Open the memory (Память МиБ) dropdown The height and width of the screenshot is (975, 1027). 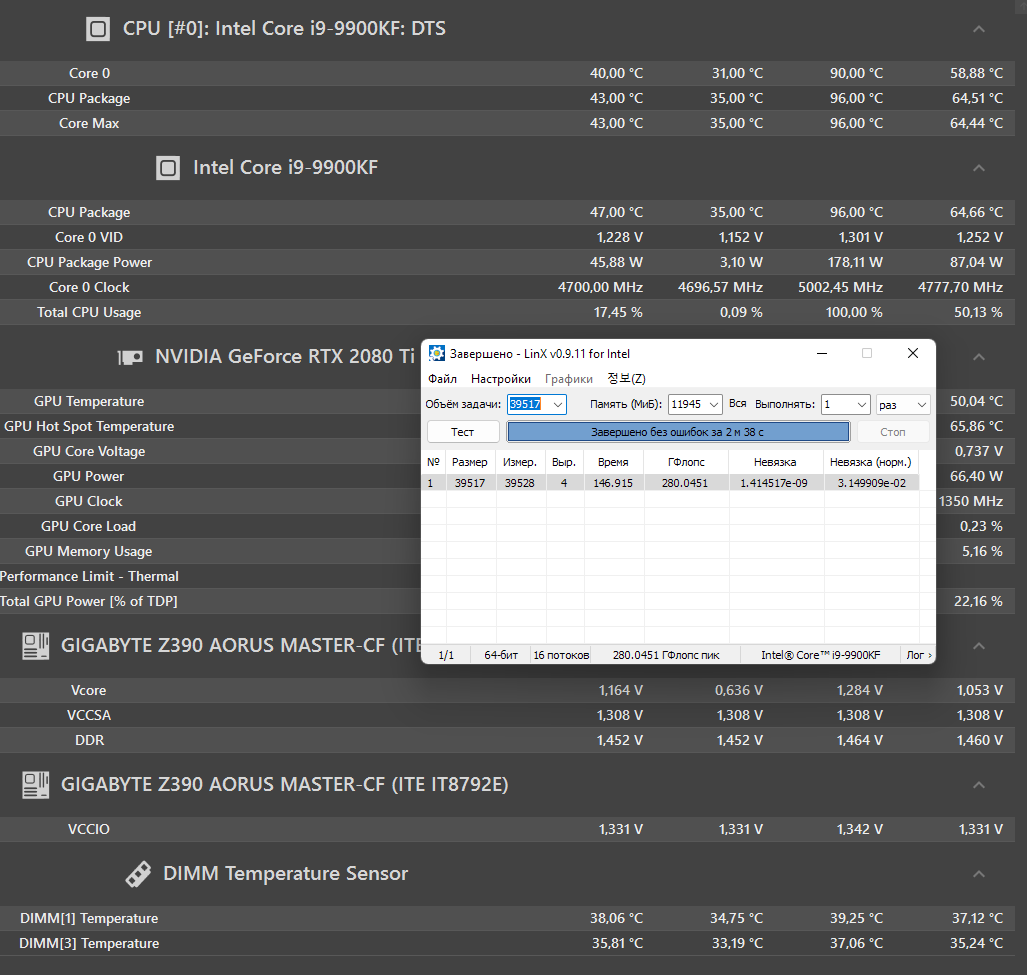point(713,404)
